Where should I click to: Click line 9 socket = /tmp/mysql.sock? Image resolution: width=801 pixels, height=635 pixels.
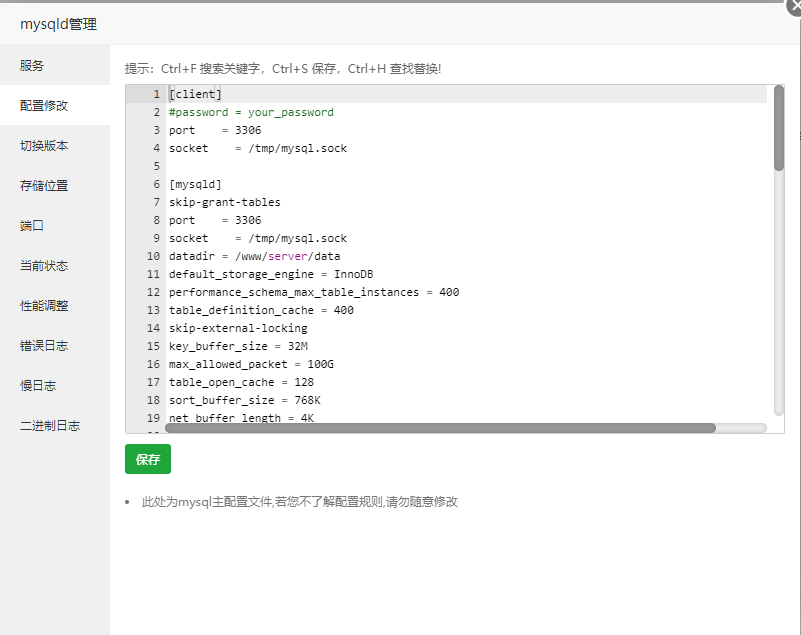coord(258,238)
